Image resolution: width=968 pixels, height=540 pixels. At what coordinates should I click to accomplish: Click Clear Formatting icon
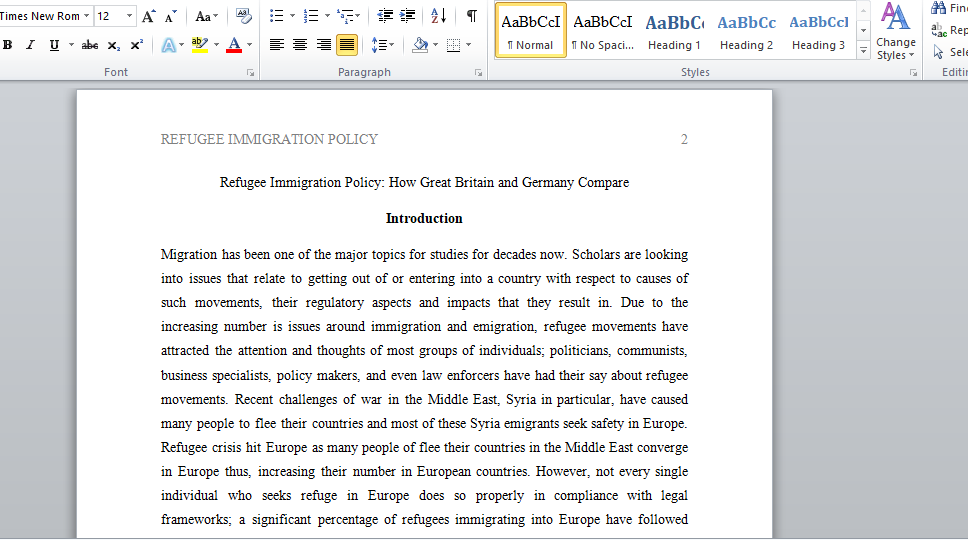click(x=244, y=16)
